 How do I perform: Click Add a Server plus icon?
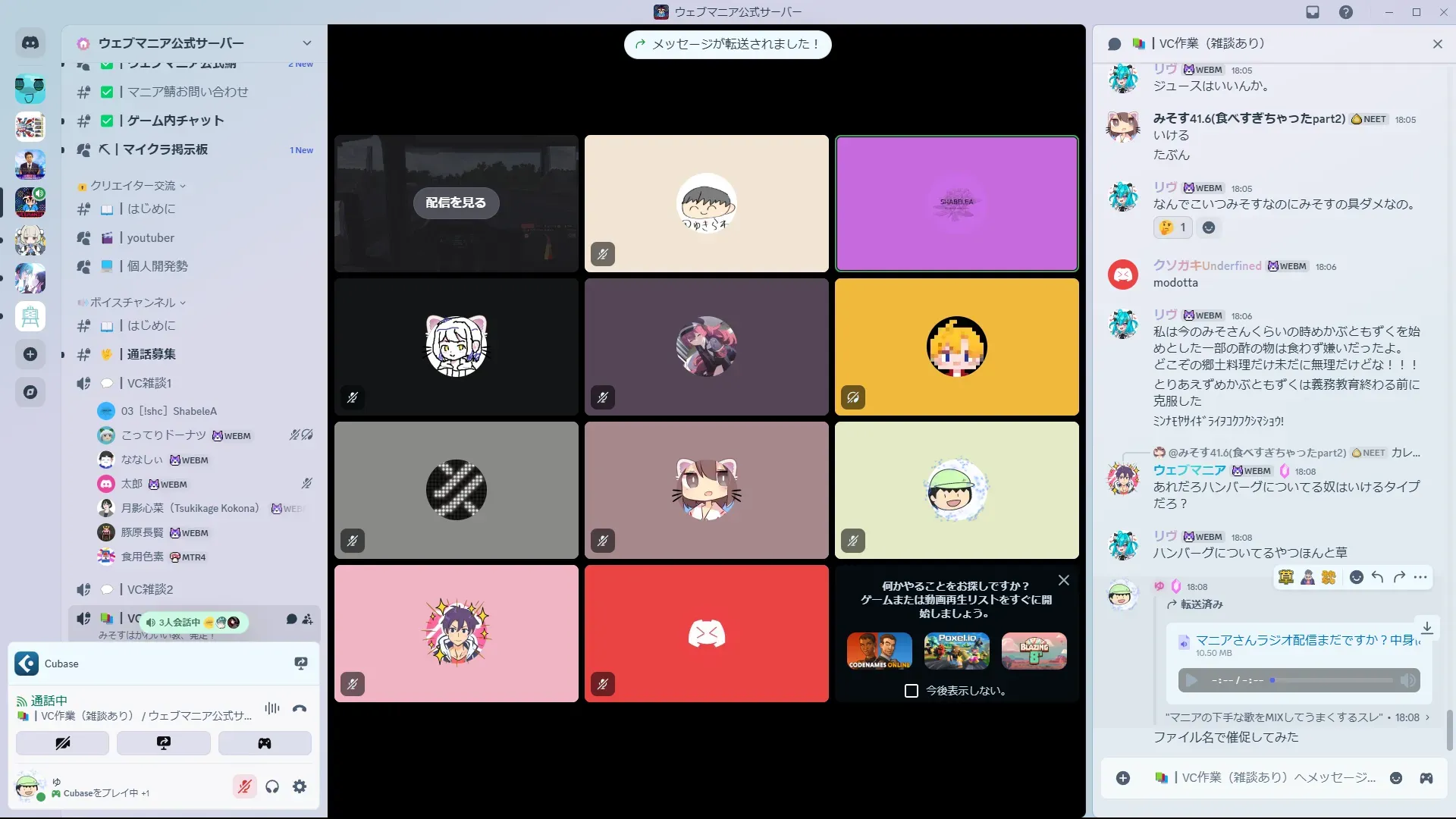click(x=30, y=354)
